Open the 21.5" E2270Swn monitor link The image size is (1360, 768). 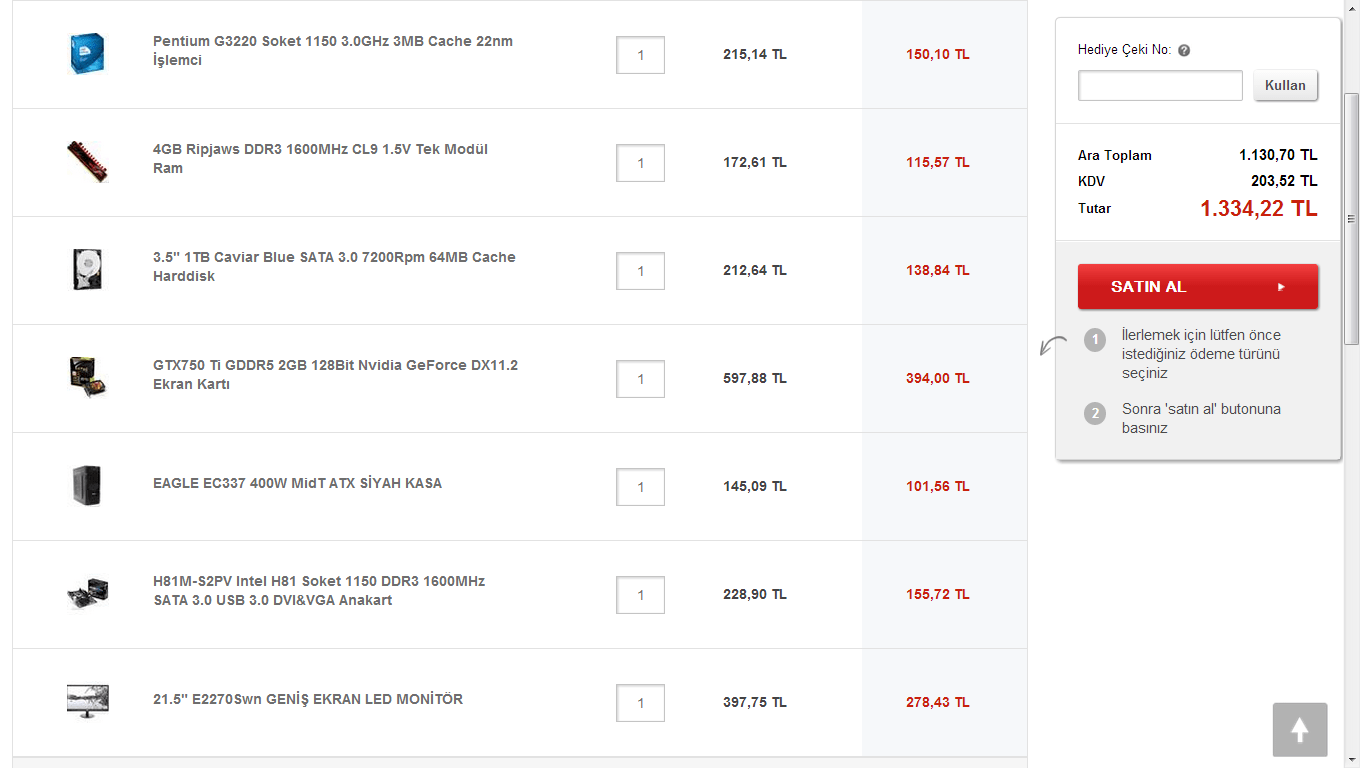click(308, 699)
